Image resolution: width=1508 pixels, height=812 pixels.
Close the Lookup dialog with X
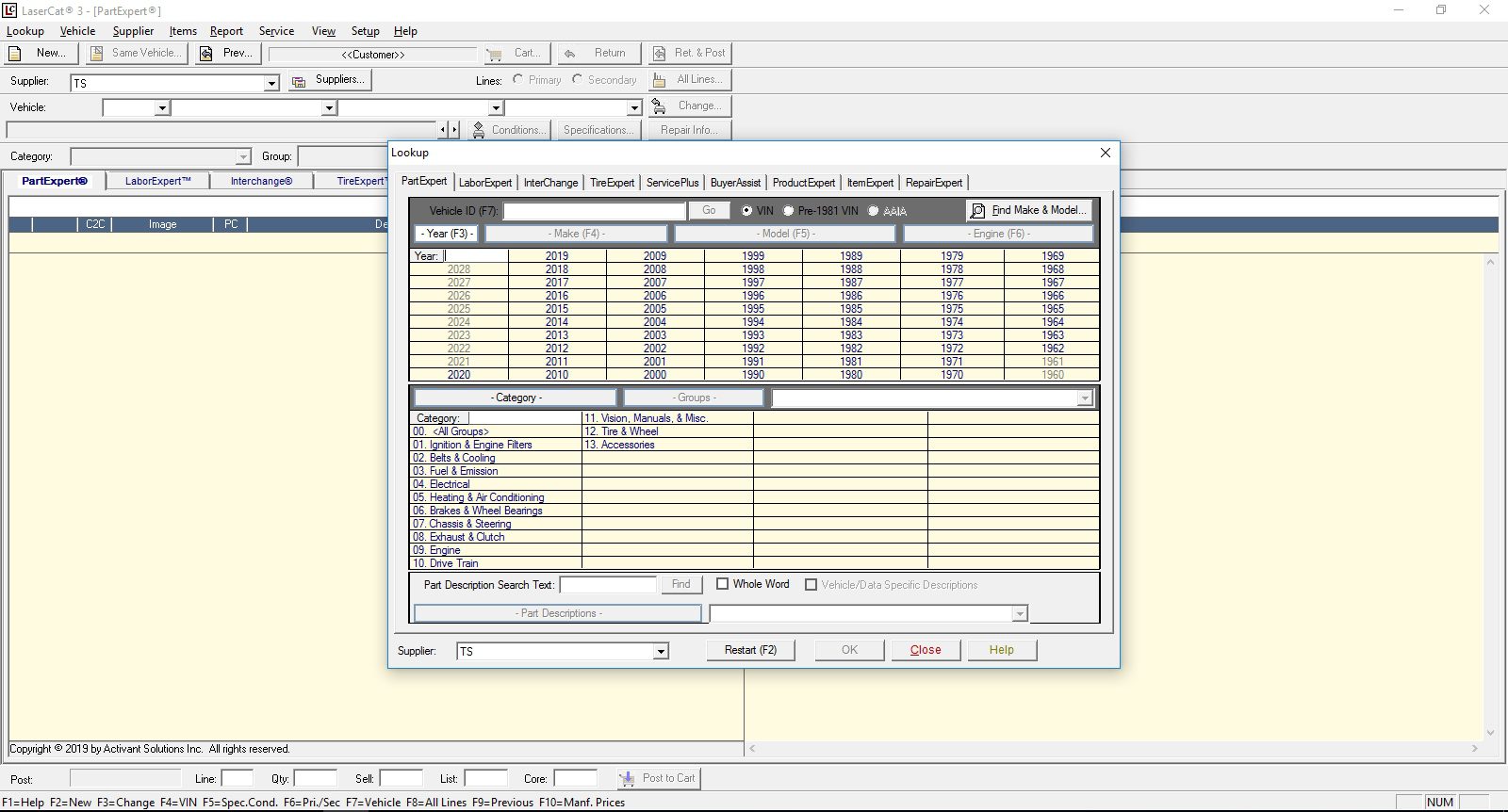click(x=1106, y=153)
